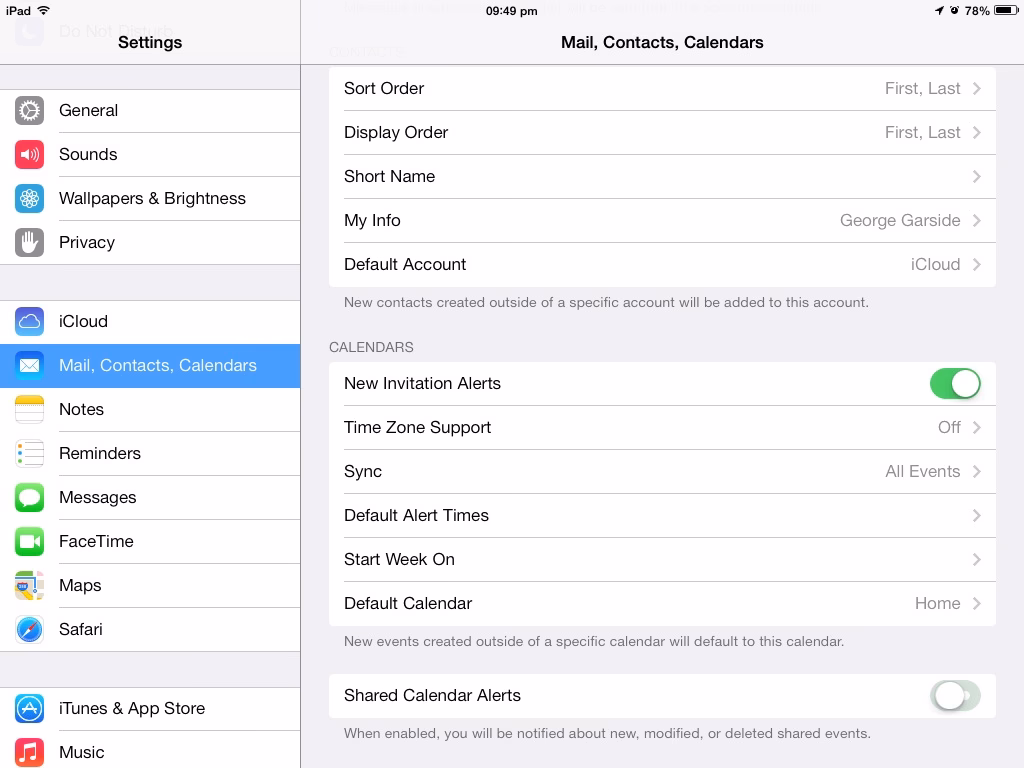Open Display Order chevron
This screenshot has width=1024, height=768.
click(976, 133)
